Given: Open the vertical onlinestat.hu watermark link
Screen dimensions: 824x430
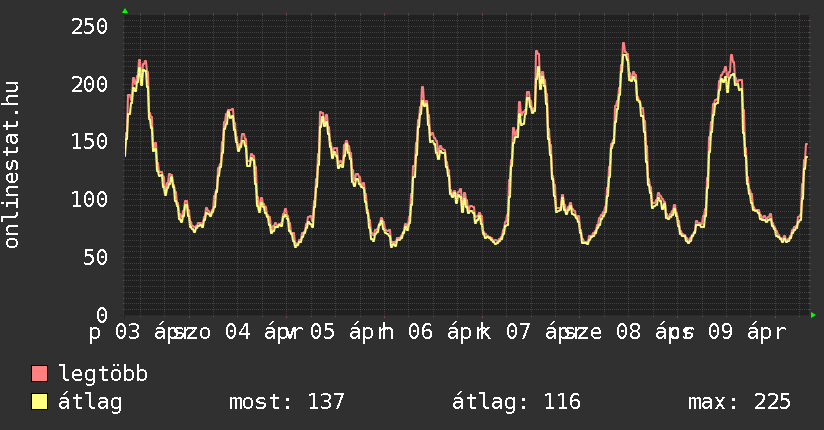Looking at the screenshot, I should point(12,165).
